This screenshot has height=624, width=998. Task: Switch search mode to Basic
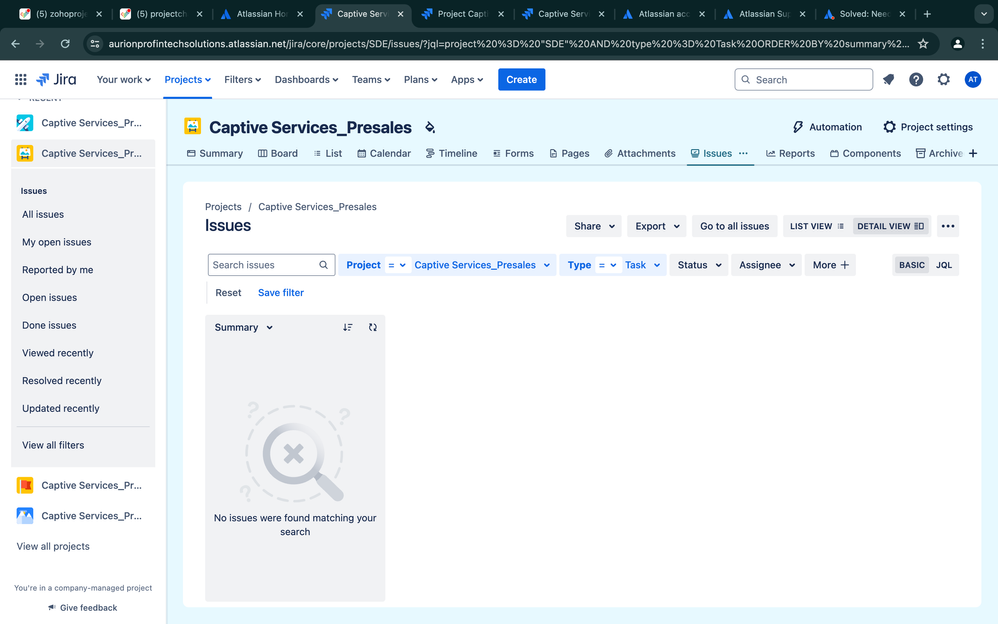coord(911,265)
